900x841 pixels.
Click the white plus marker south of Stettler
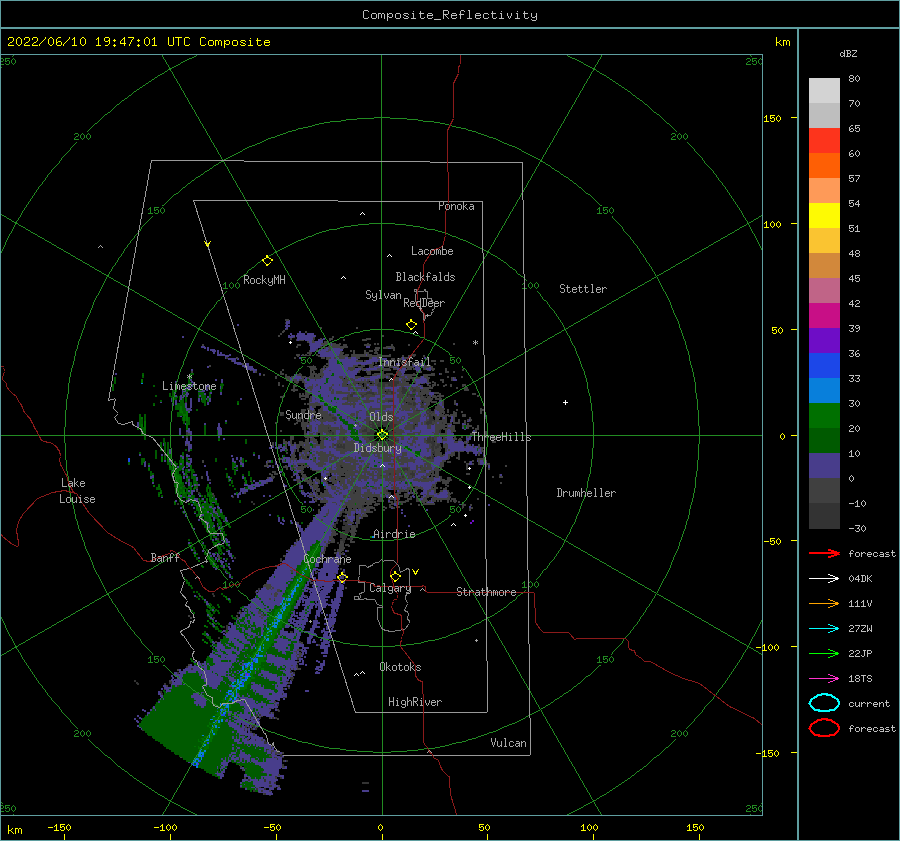[565, 402]
